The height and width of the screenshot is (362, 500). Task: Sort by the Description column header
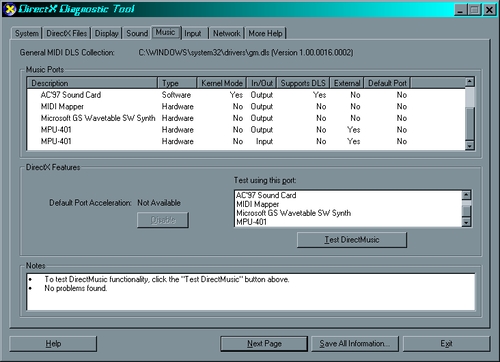(x=92, y=83)
